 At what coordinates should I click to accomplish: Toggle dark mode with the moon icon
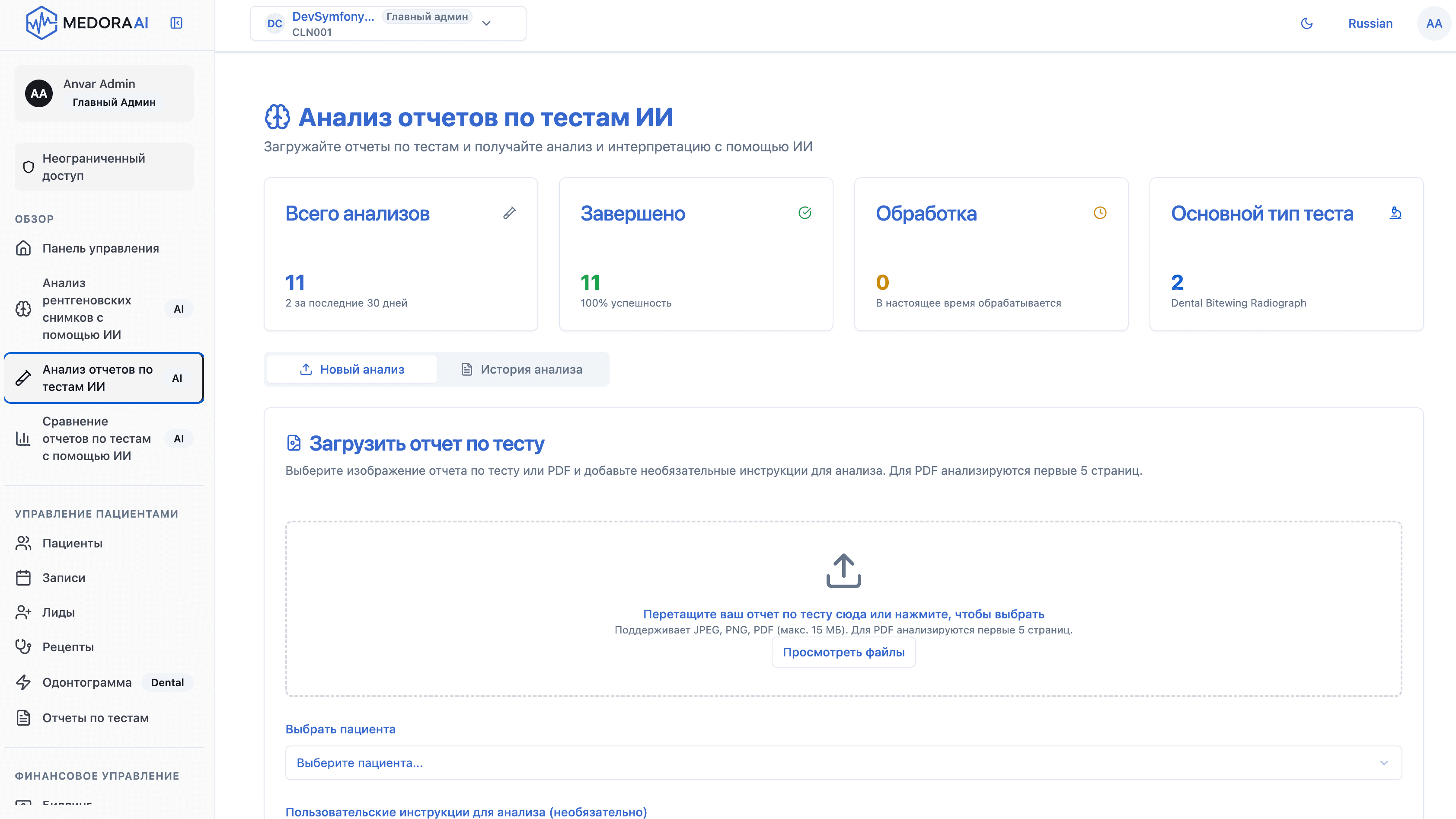pos(1307,23)
